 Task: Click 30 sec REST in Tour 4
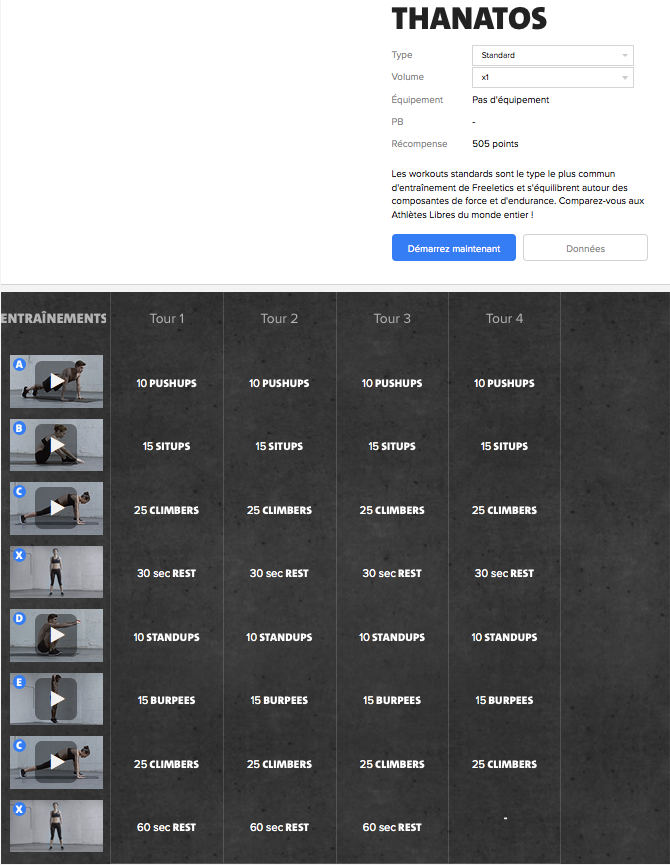[x=505, y=573]
